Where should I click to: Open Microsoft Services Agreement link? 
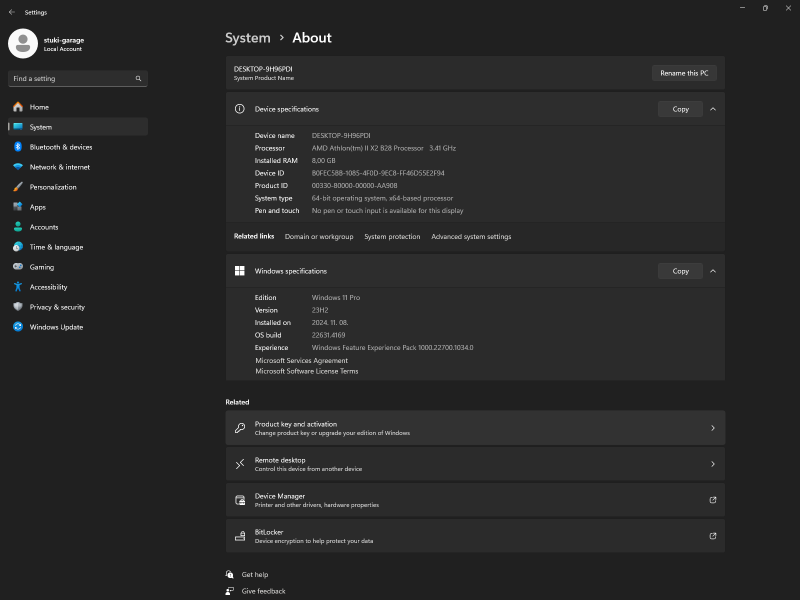point(302,360)
